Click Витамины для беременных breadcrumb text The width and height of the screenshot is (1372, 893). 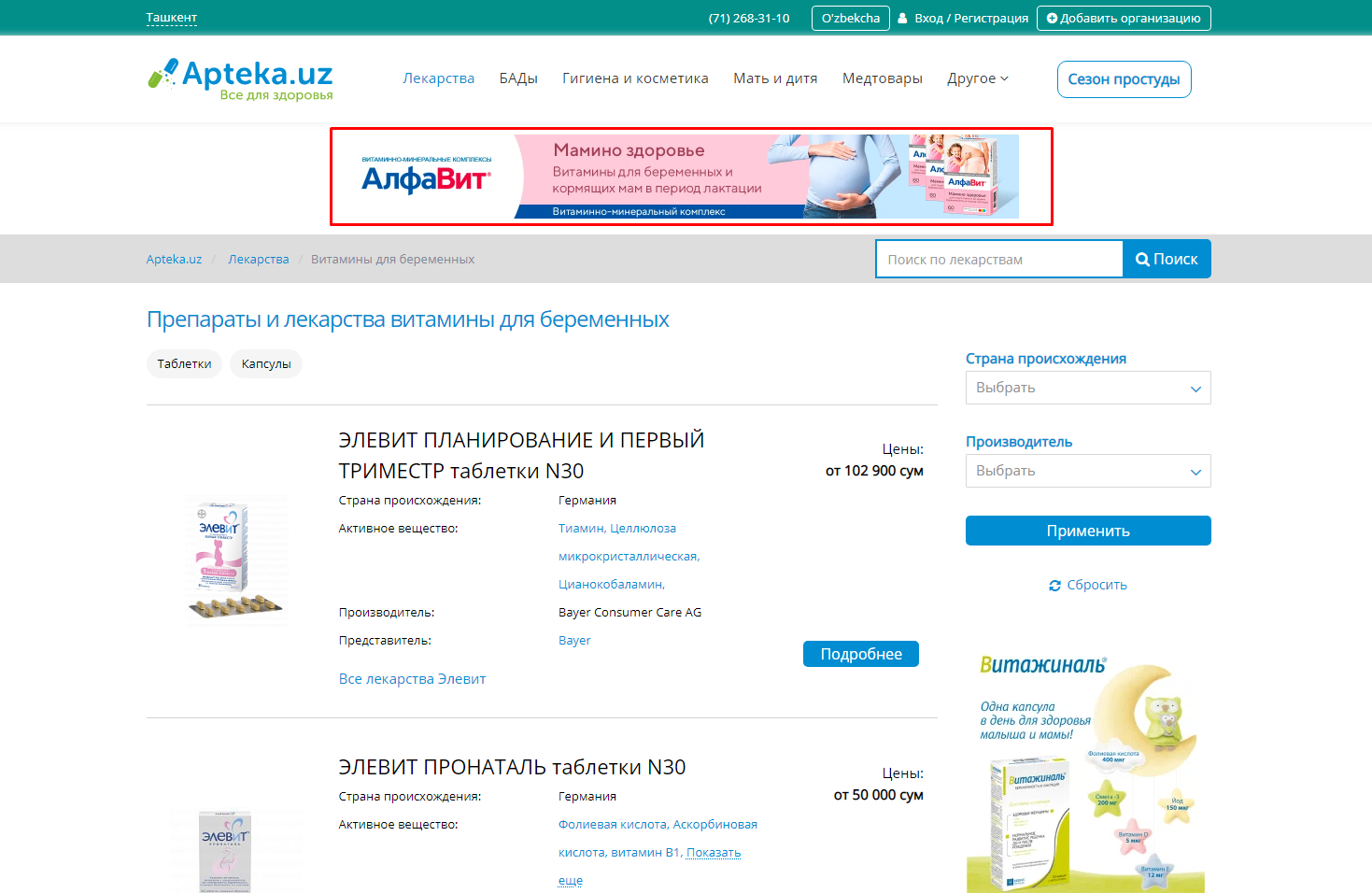(x=392, y=260)
